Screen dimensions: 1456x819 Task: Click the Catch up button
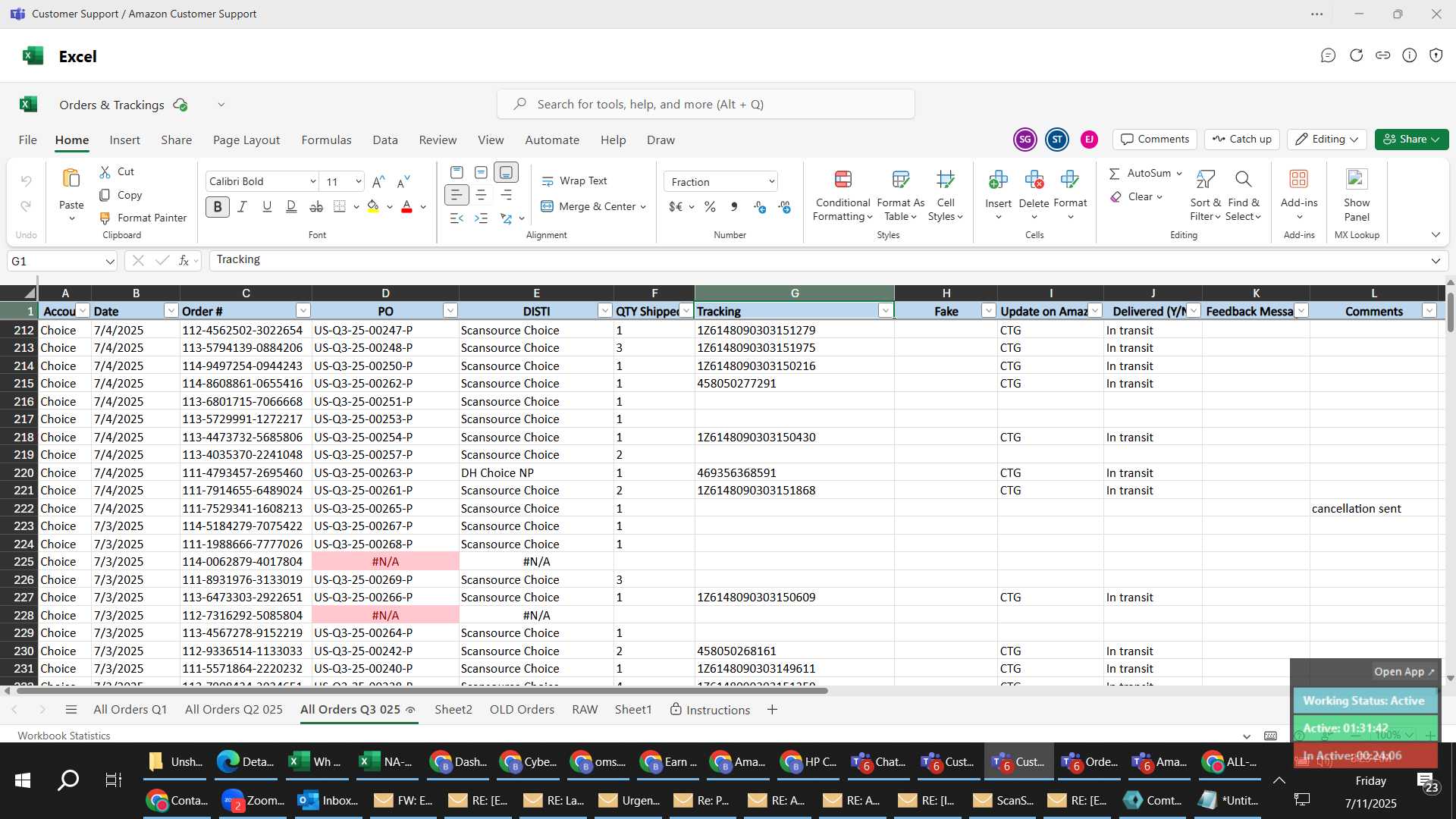point(1241,140)
